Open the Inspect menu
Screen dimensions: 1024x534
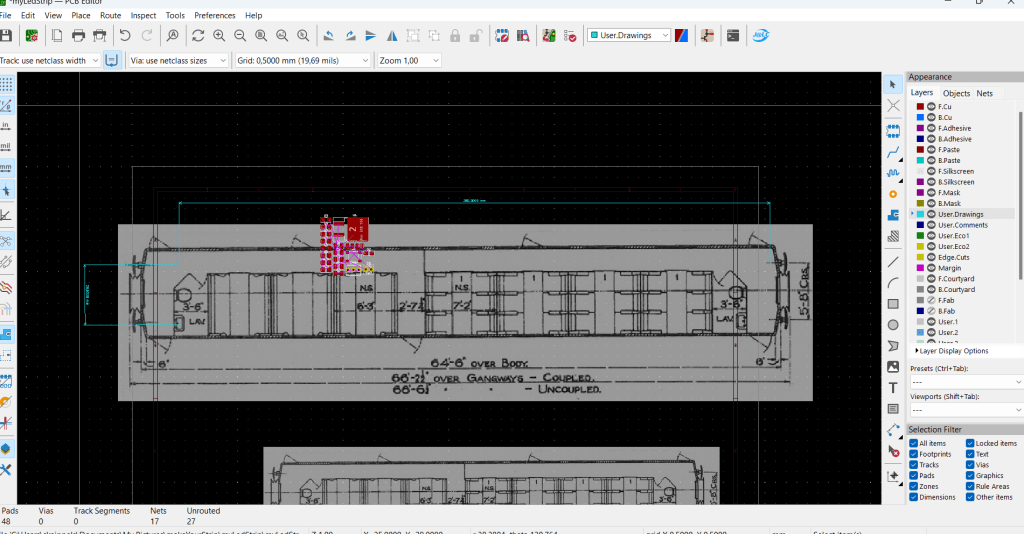coord(143,16)
